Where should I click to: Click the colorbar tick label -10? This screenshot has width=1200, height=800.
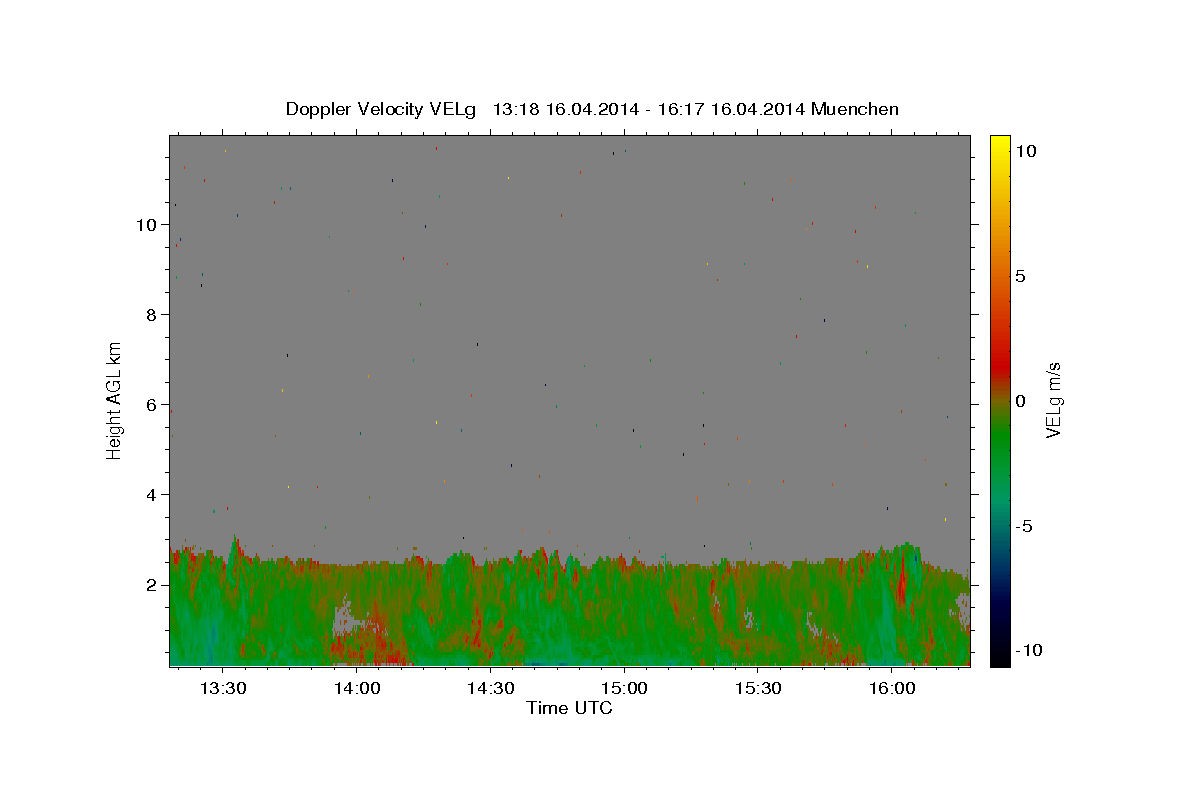[x=1028, y=650]
